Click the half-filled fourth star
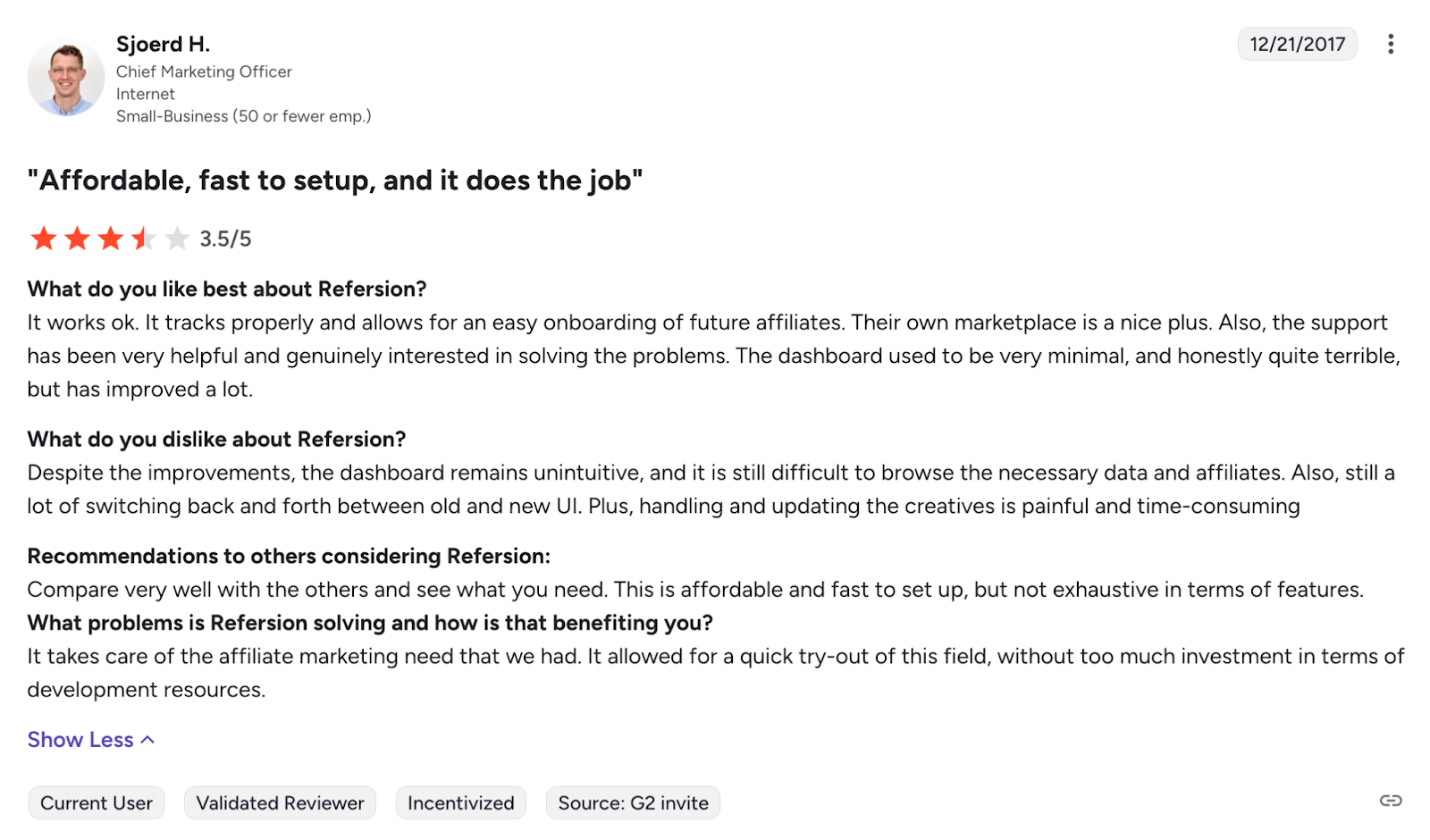Screen dimensions: 1430x840 [140, 239]
